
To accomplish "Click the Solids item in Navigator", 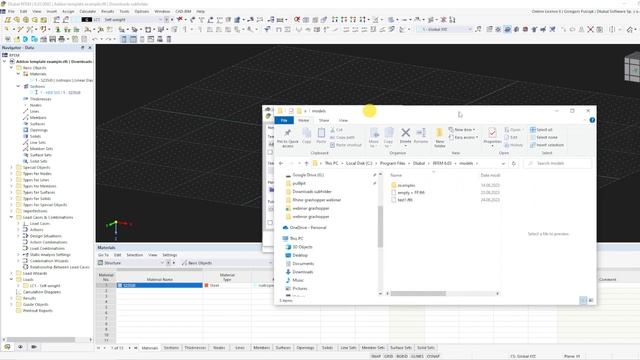I will (35, 136).
